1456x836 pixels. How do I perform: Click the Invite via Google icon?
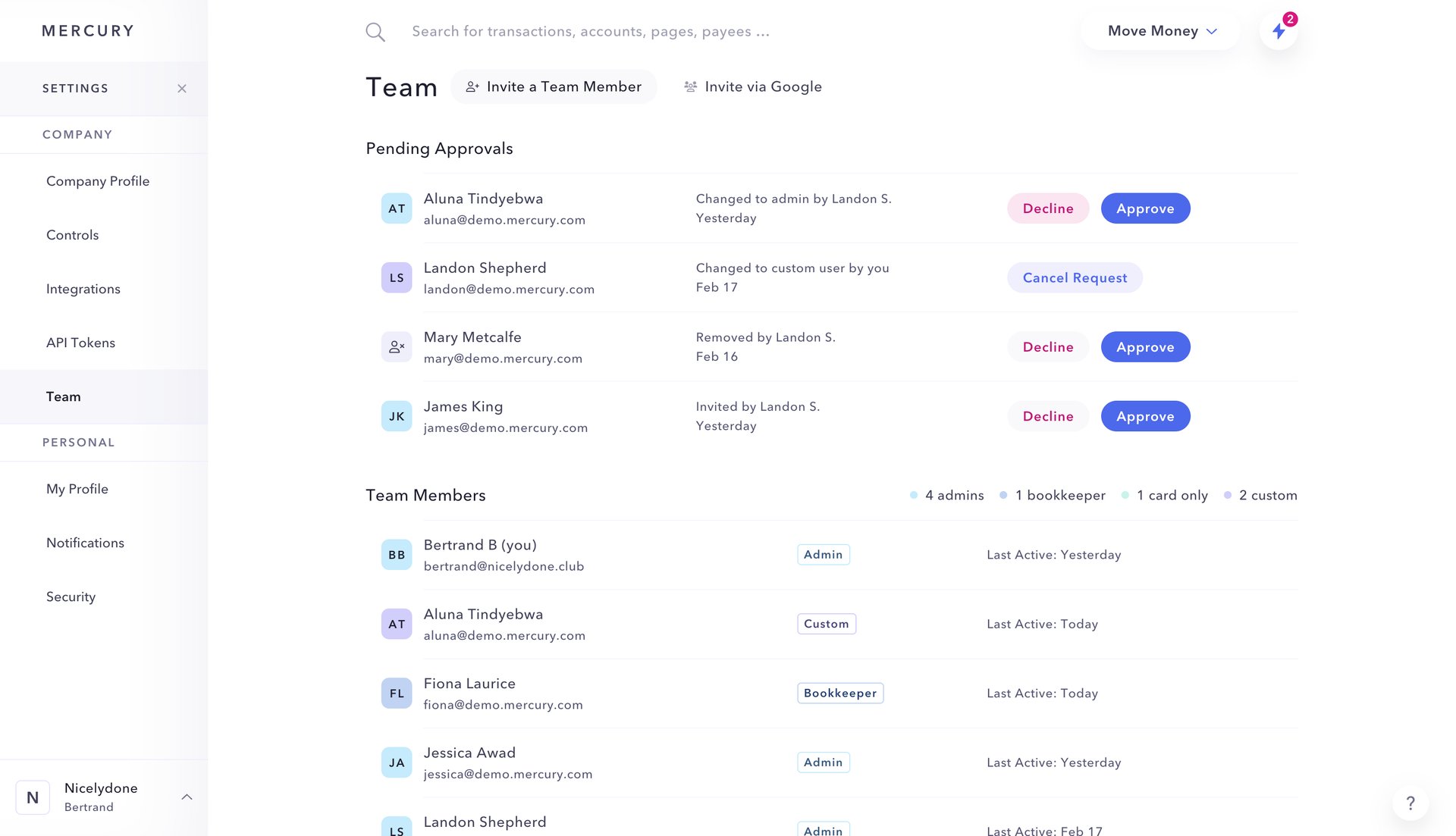click(x=690, y=86)
